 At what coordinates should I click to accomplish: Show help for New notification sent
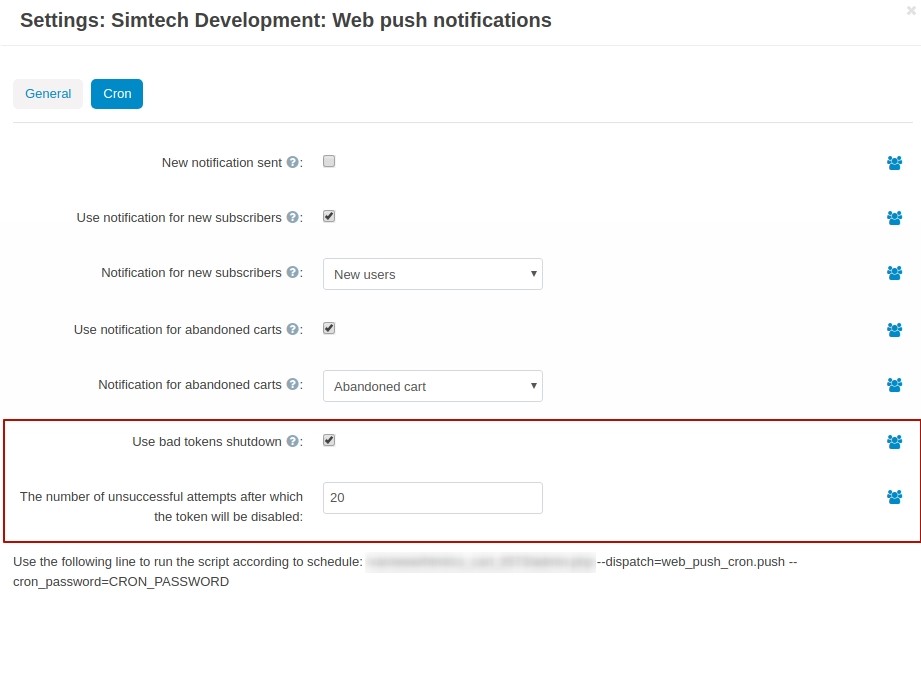293,162
